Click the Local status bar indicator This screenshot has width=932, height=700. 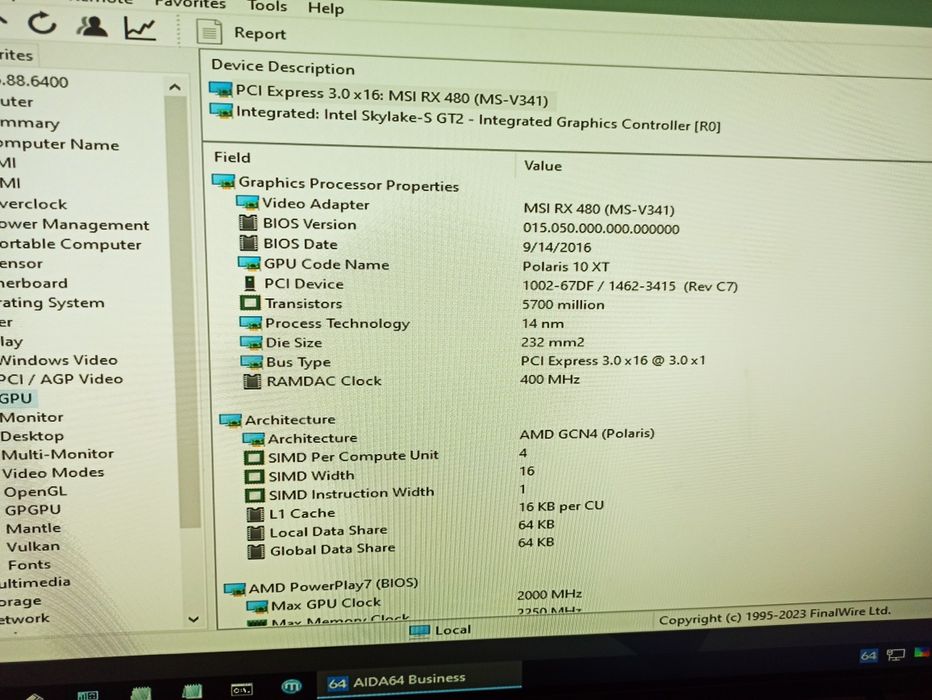click(440, 630)
